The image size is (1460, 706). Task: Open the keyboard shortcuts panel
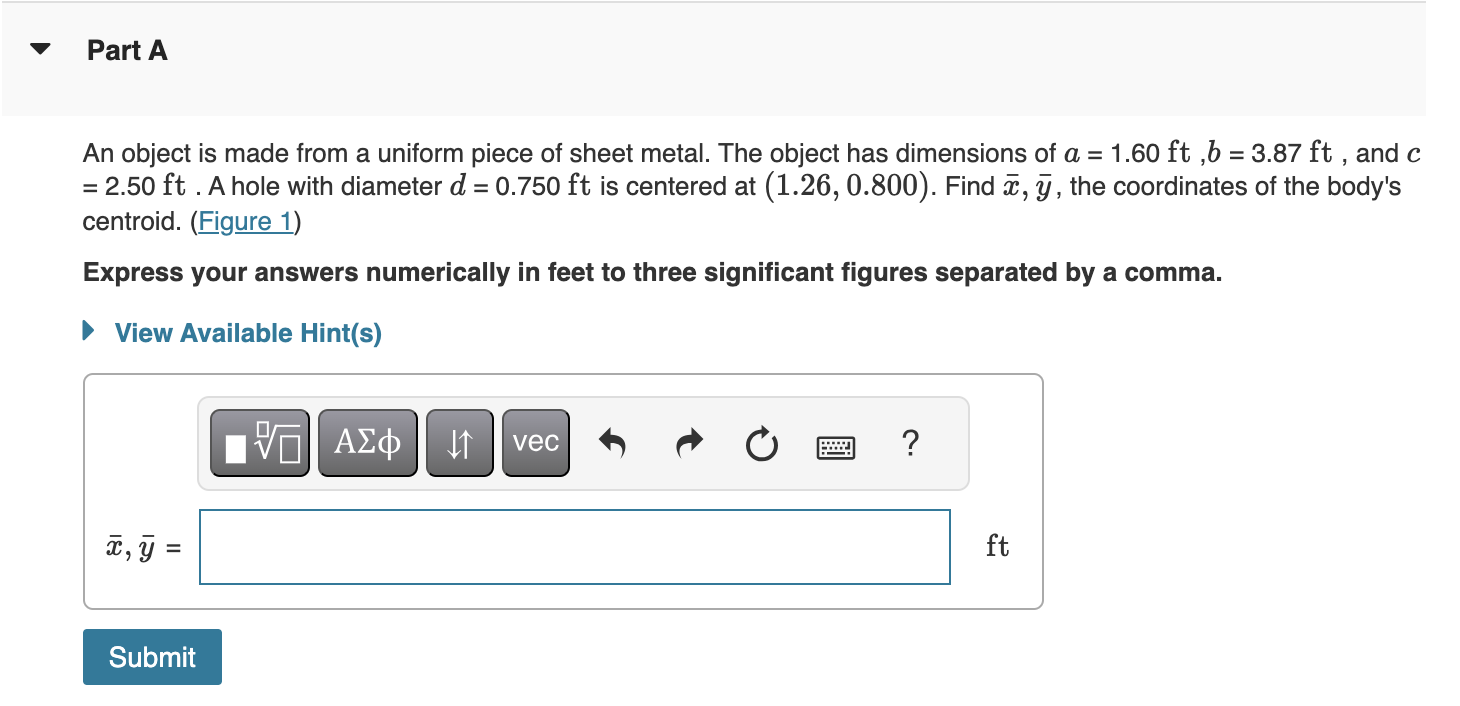coord(835,447)
